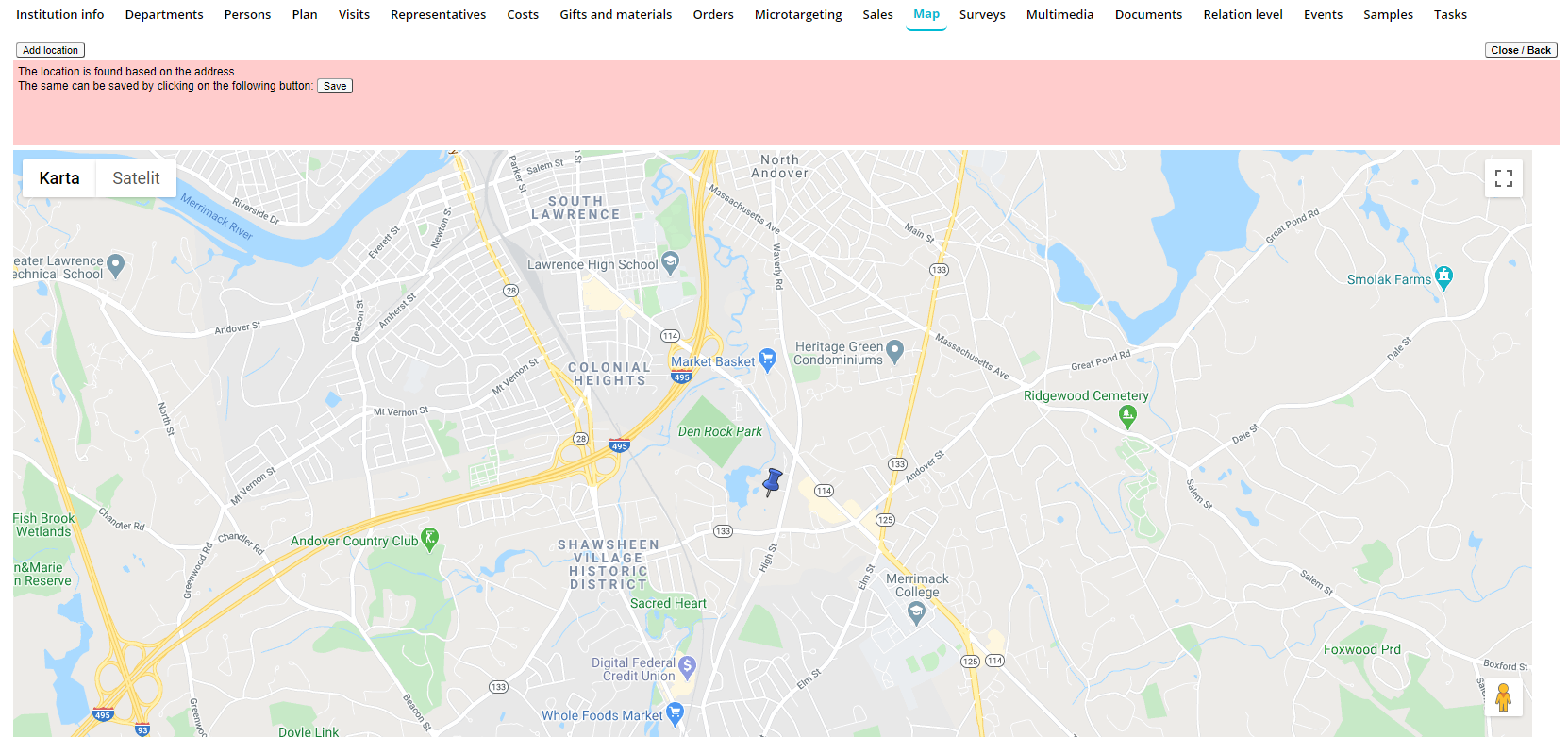Click the Ridgewood Cemetery green pin
Image resolution: width=1568 pixels, height=737 pixels.
pos(1127,416)
